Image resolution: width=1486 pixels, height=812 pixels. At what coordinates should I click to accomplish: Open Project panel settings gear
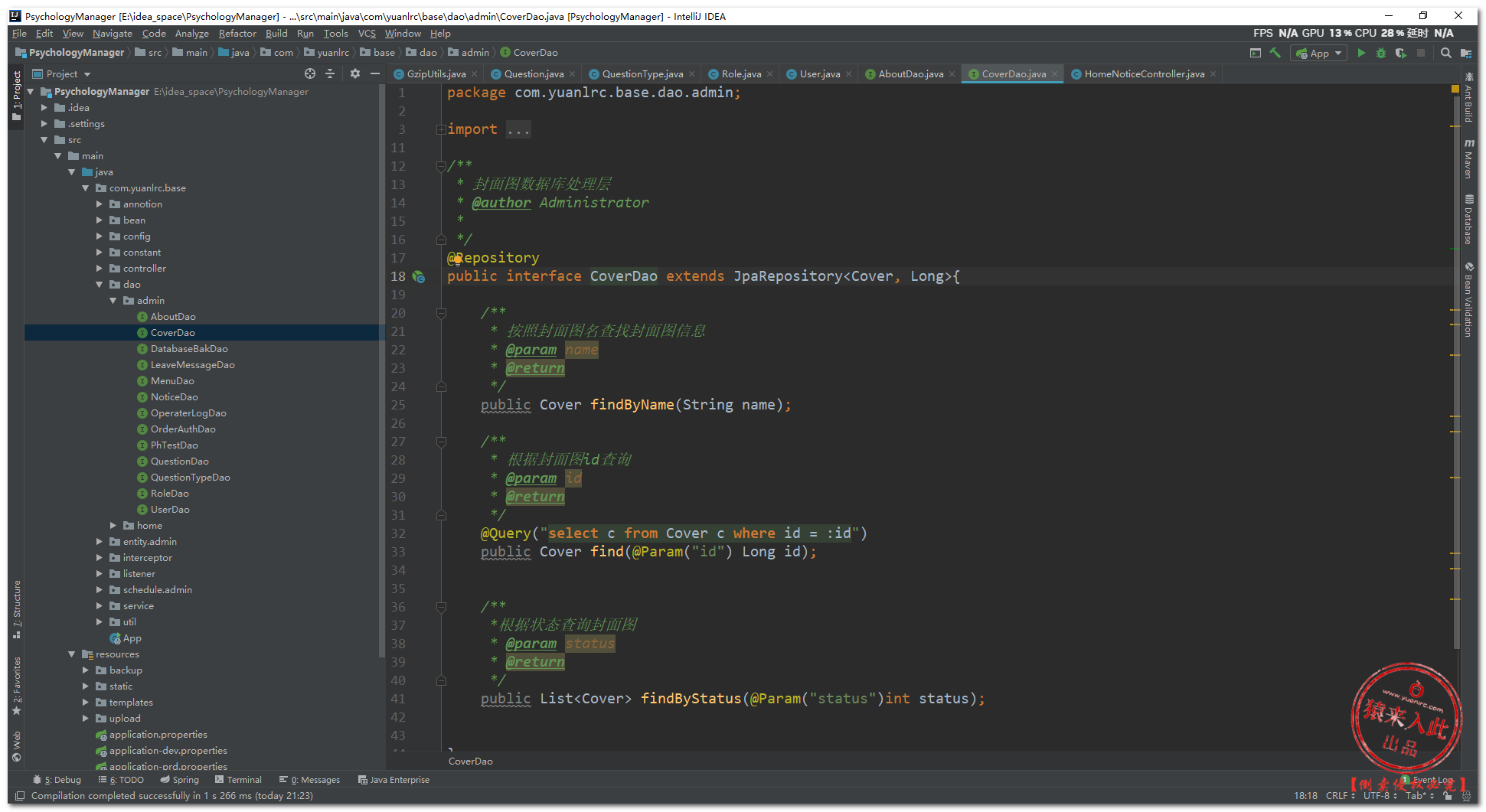click(x=354, y=73)
